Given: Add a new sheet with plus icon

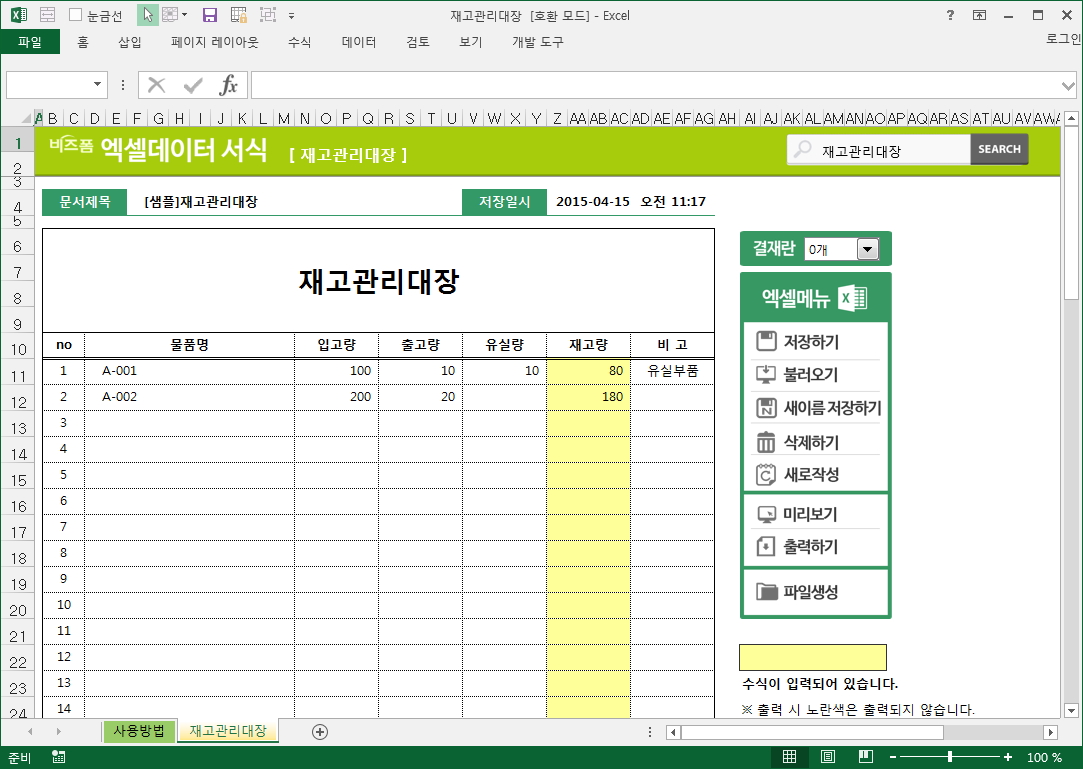Looking at the screenshot, I should (x=320, y=732).
